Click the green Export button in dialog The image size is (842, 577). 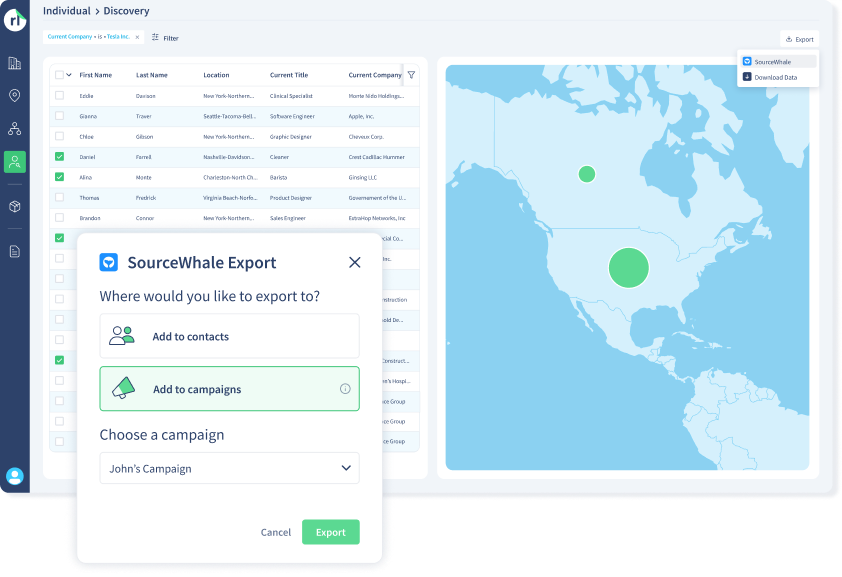pos(331,532)
